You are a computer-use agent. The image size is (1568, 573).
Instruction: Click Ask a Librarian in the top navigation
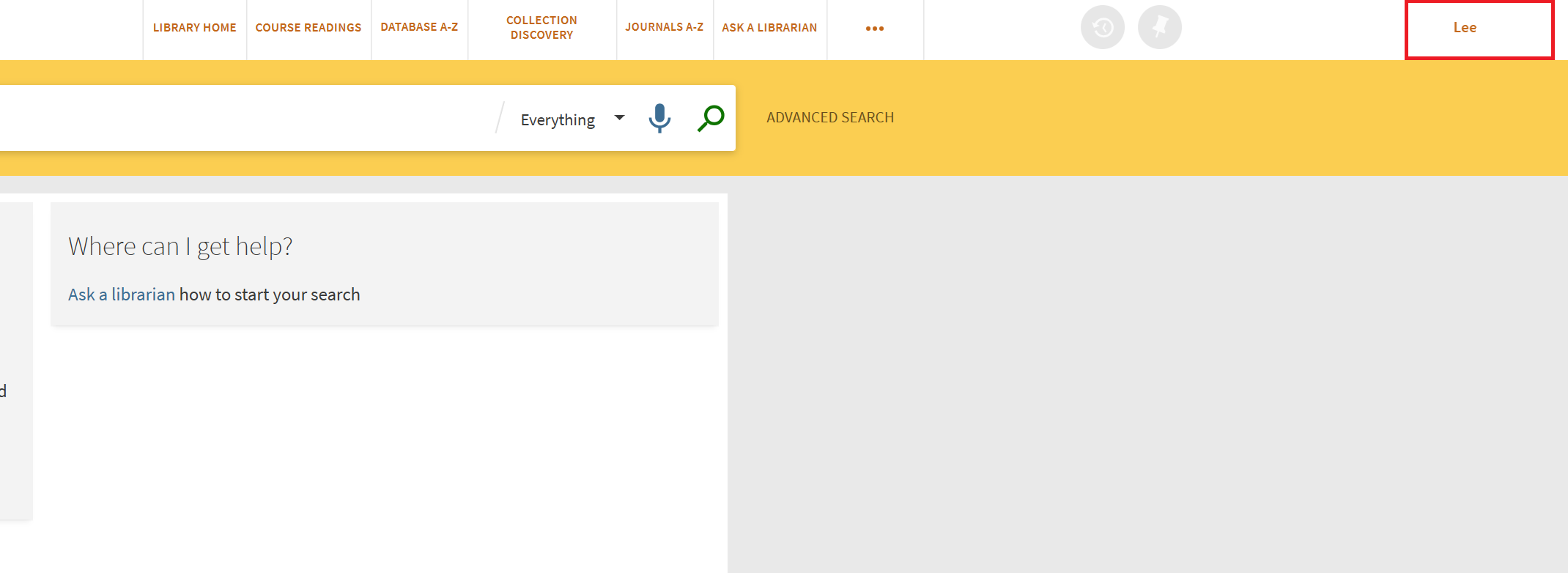coord(769,28)
